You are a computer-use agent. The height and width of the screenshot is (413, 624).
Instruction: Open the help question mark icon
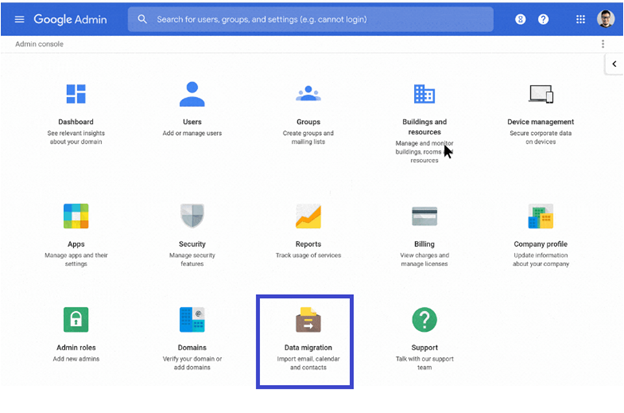click(543, 19)
